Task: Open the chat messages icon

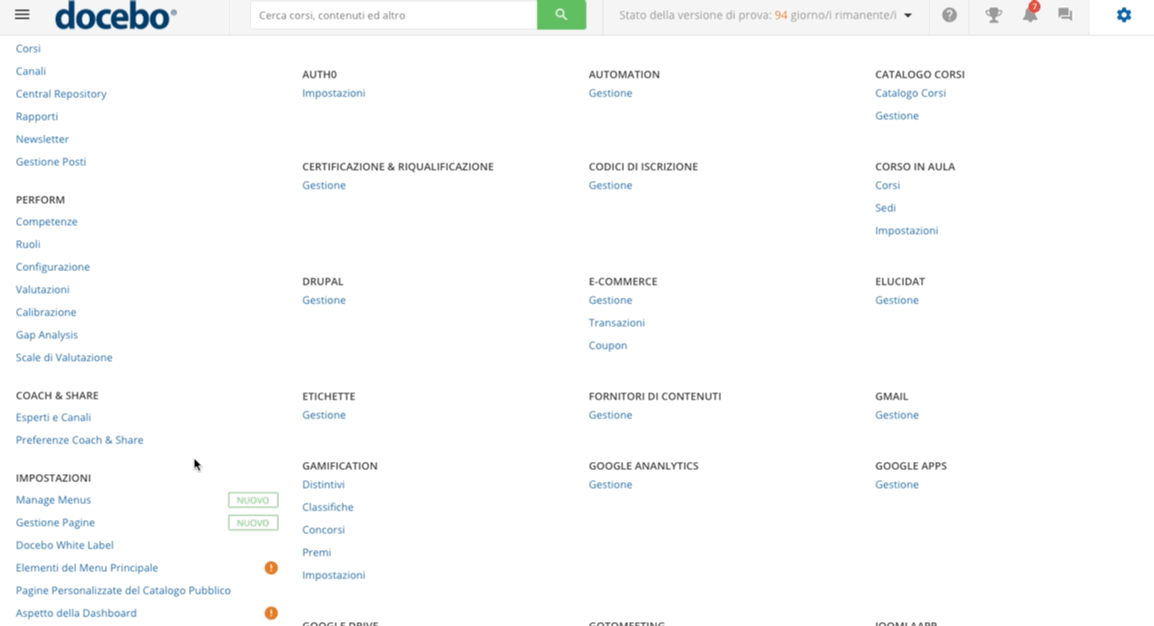Action: (1065, 15)
